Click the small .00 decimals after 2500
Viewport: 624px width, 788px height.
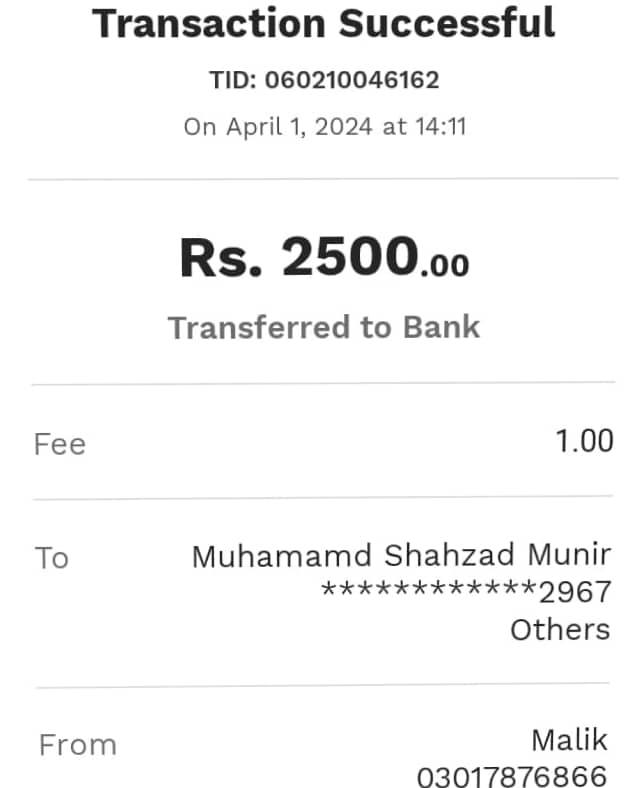(444, 265)
